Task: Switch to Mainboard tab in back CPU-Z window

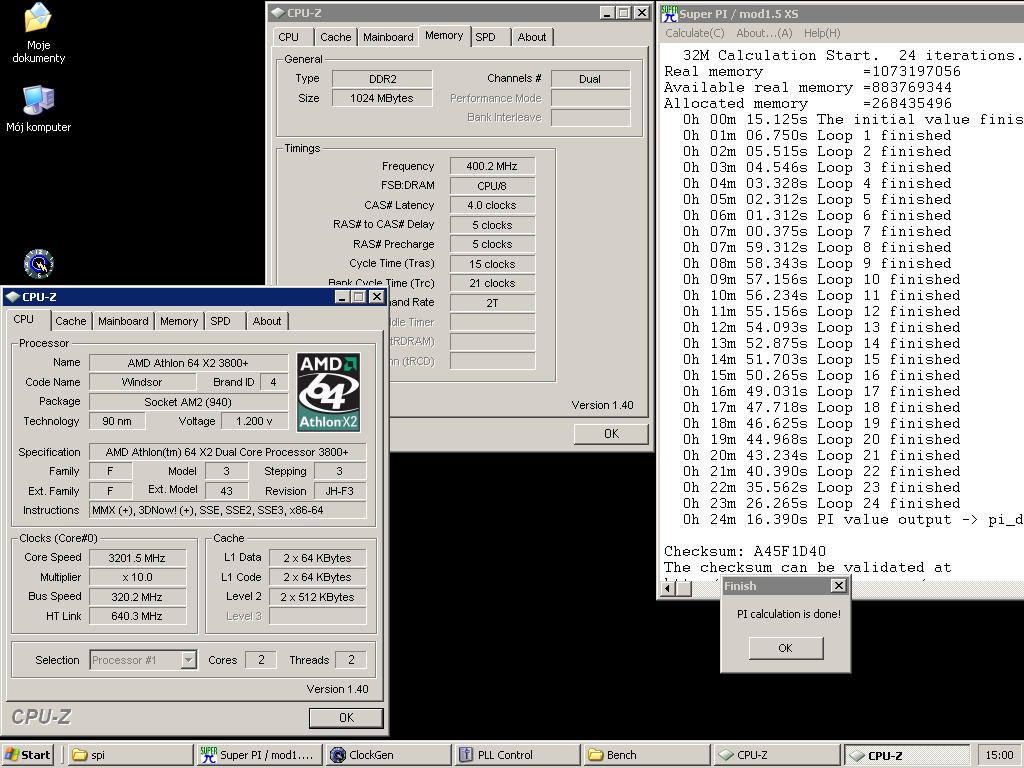Action: [x=388, y=37]
